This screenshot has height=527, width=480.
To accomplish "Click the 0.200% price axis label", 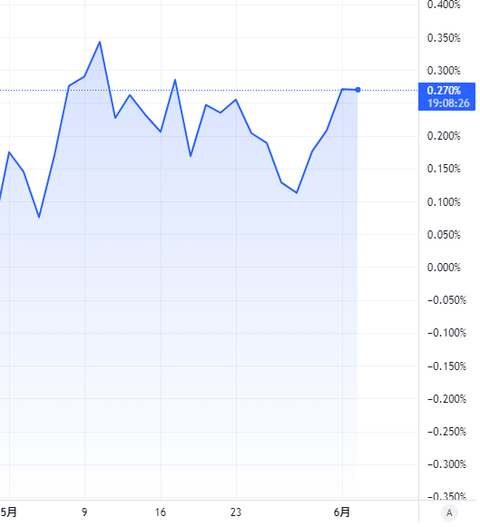I will 444,136.
